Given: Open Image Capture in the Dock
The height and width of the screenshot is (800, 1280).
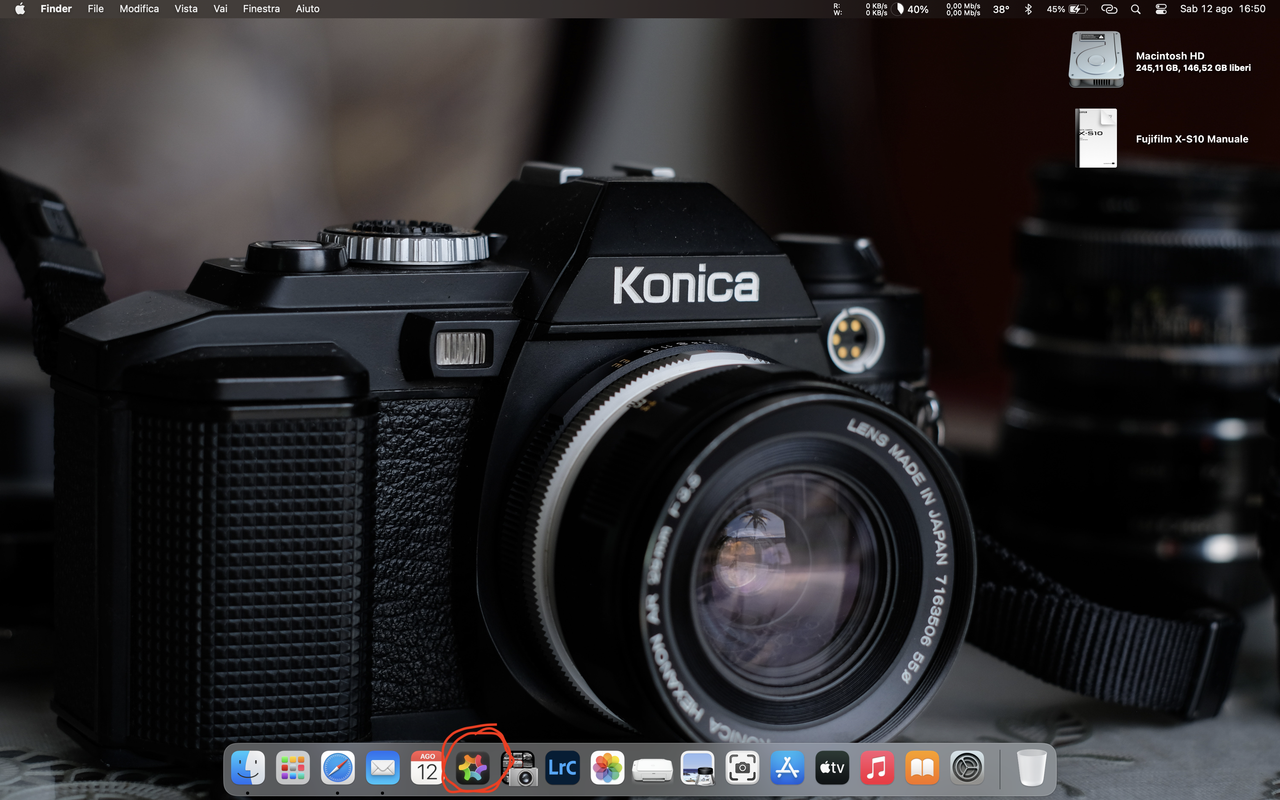Looking at the screenshot, I should pyautogui.click(x=518, y=768).
